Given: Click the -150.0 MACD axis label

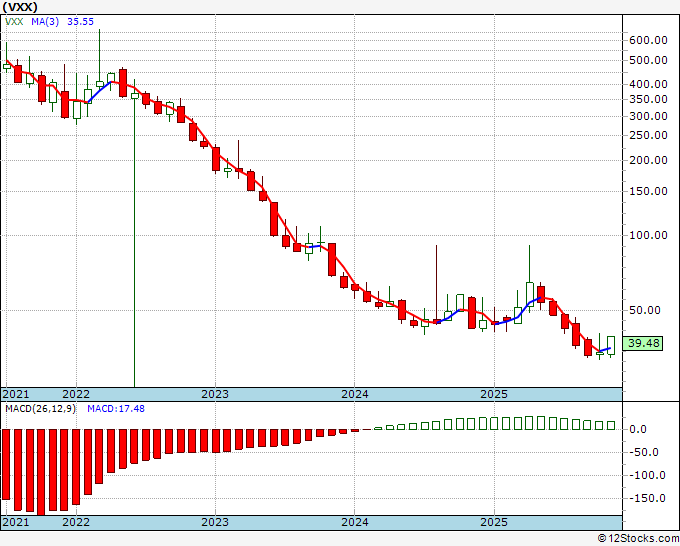Looking at the screenshot, I should tap(647, 498).
